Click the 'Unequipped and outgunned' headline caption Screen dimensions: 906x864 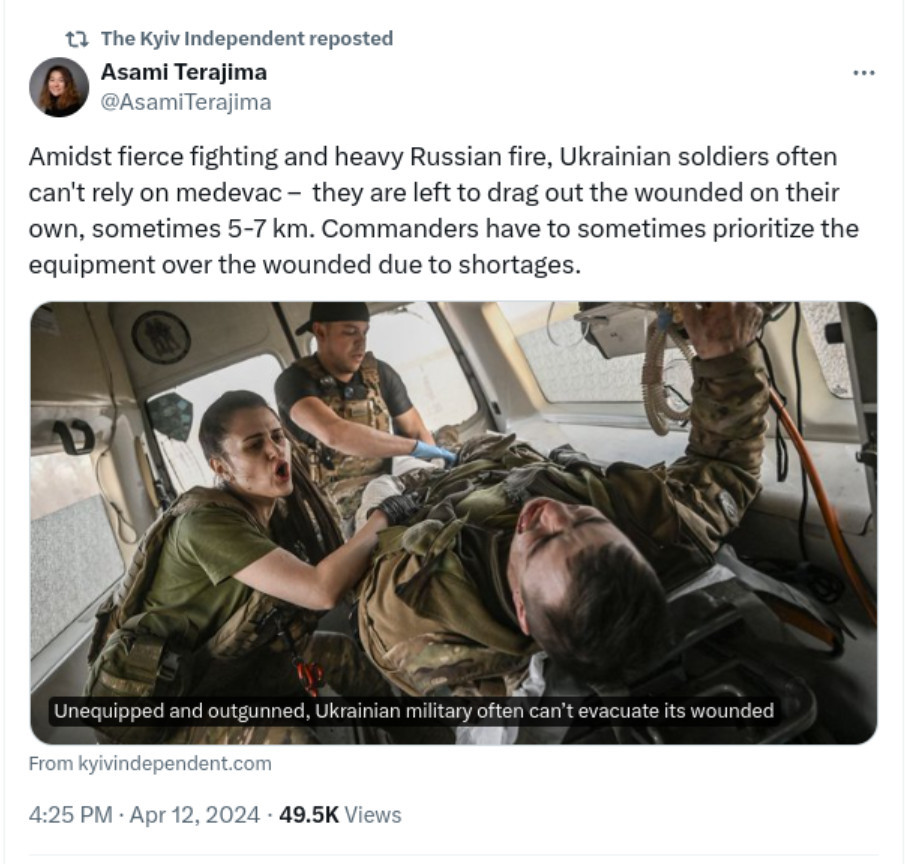414,710
